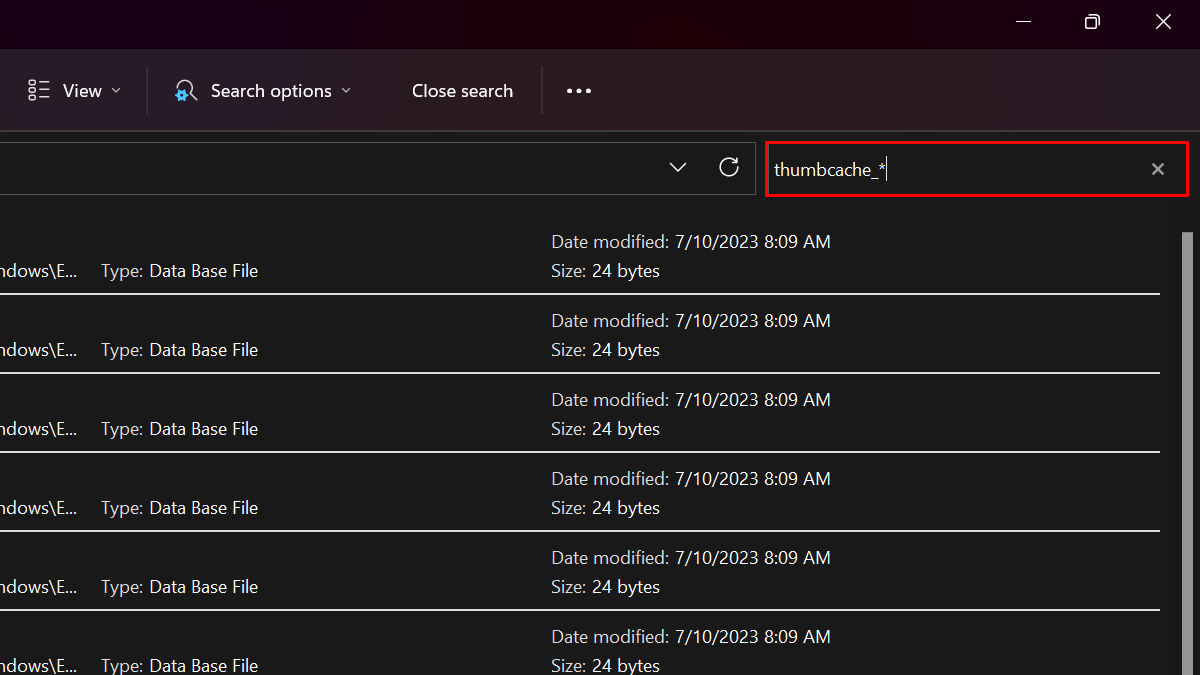1200x675 pixels.
Task: Click the View menu label
Action: coord(82,91)
